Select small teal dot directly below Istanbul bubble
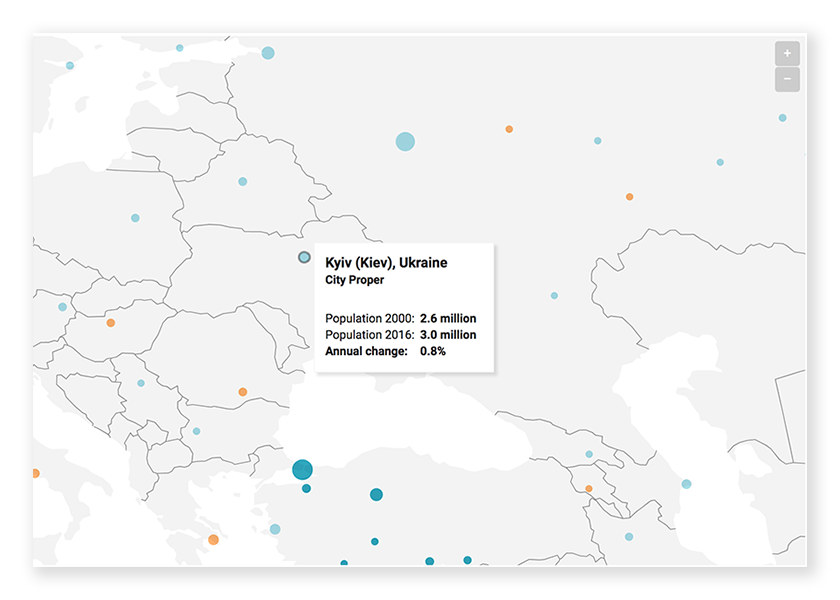 306,489
